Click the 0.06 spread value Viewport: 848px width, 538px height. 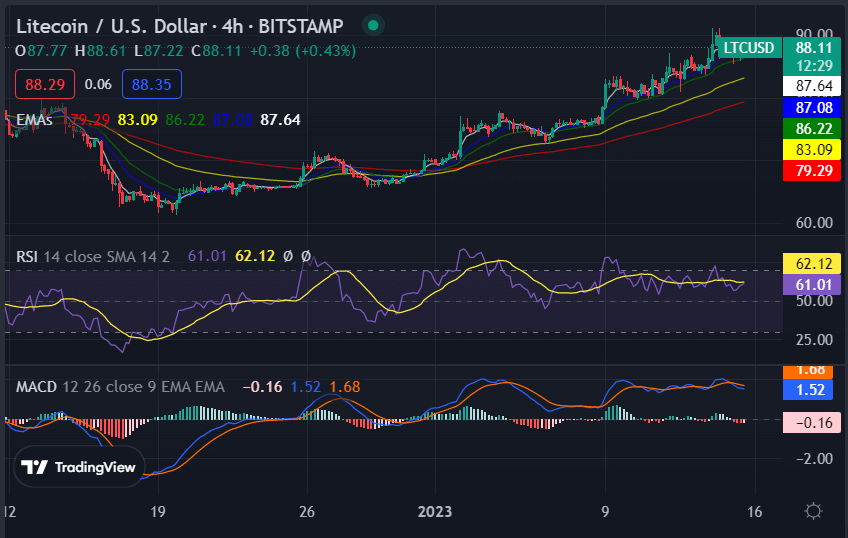(98, 84)
